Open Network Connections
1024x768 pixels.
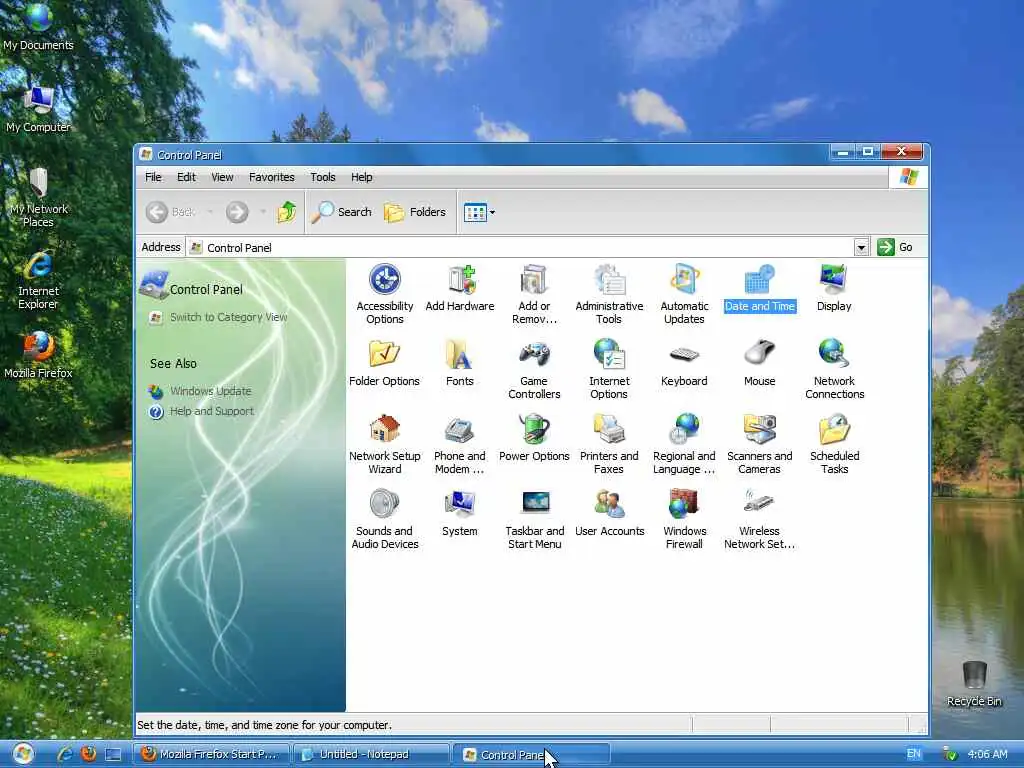point(834,369)
